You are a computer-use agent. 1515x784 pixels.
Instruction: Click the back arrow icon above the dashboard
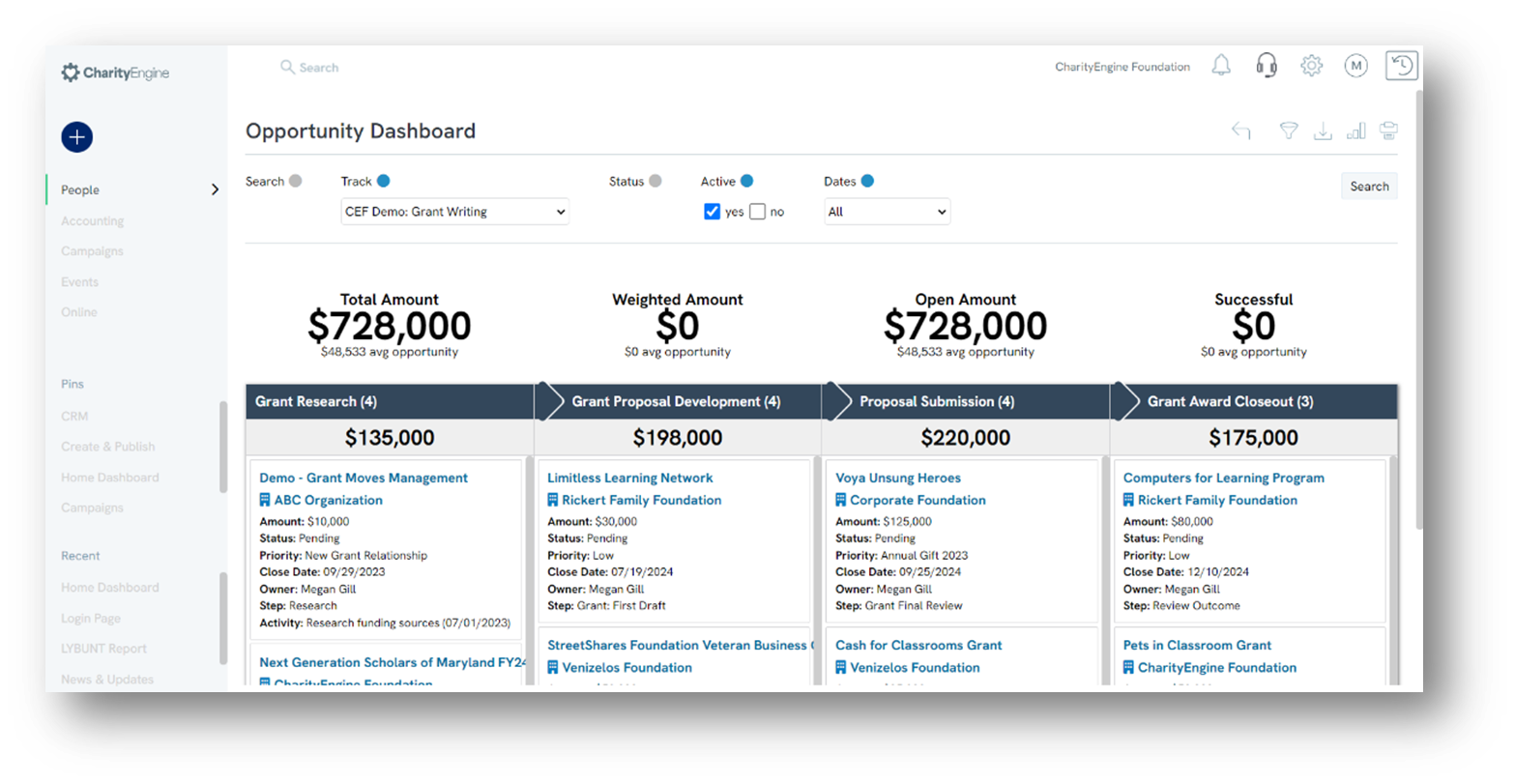[1241, 131]
